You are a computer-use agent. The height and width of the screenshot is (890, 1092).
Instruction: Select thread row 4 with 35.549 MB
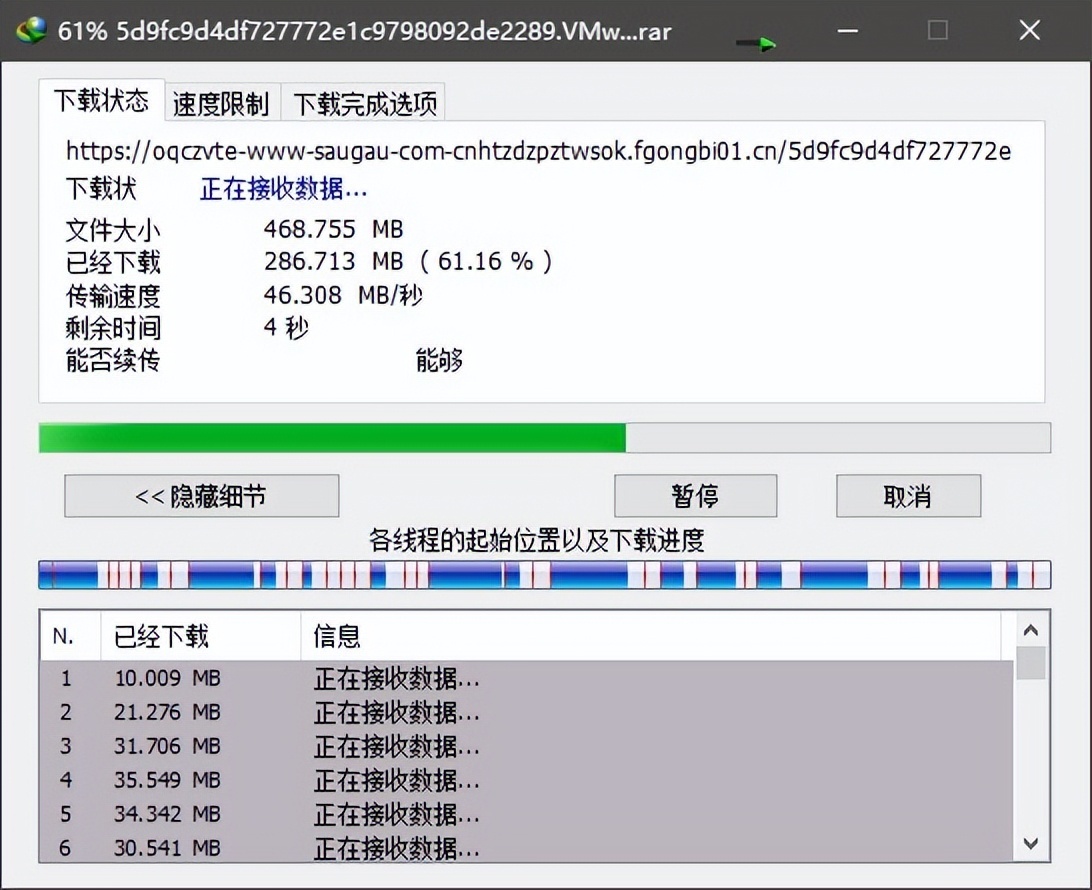[x=526, y=780]
